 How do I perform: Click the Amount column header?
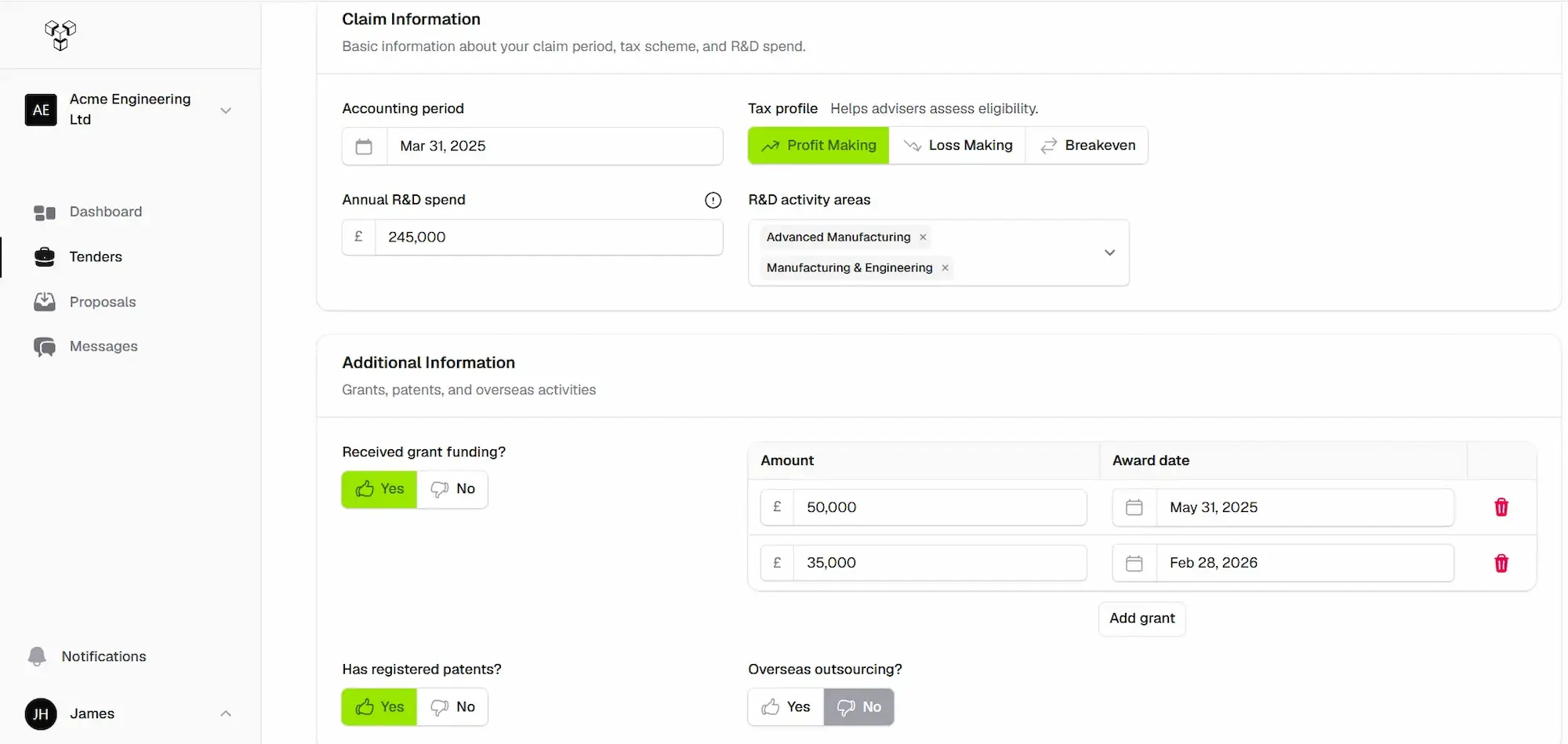point(787,461)
